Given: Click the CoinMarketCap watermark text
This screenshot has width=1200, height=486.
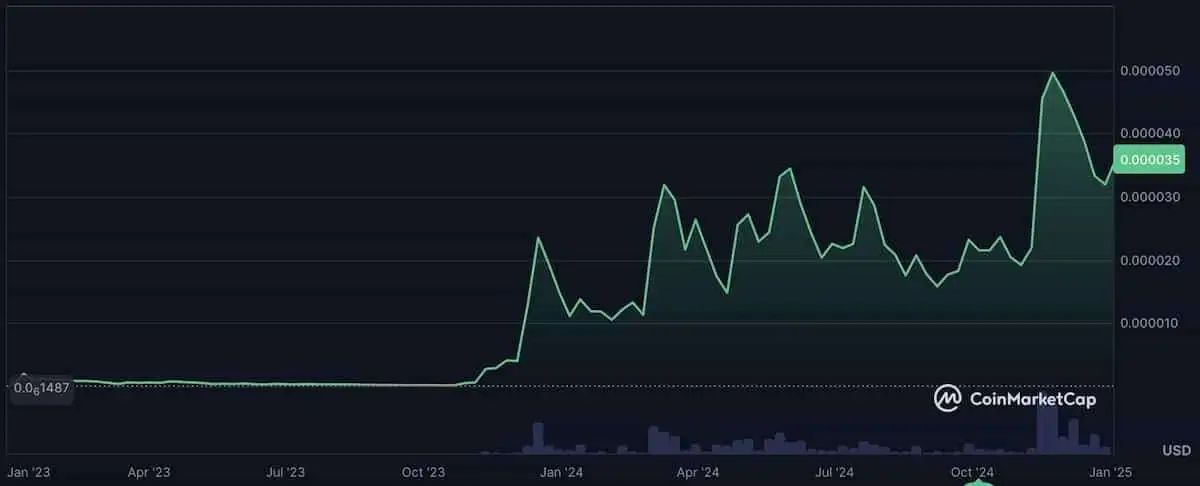Looking at the screenshot, I should [x=1033, y=399].
